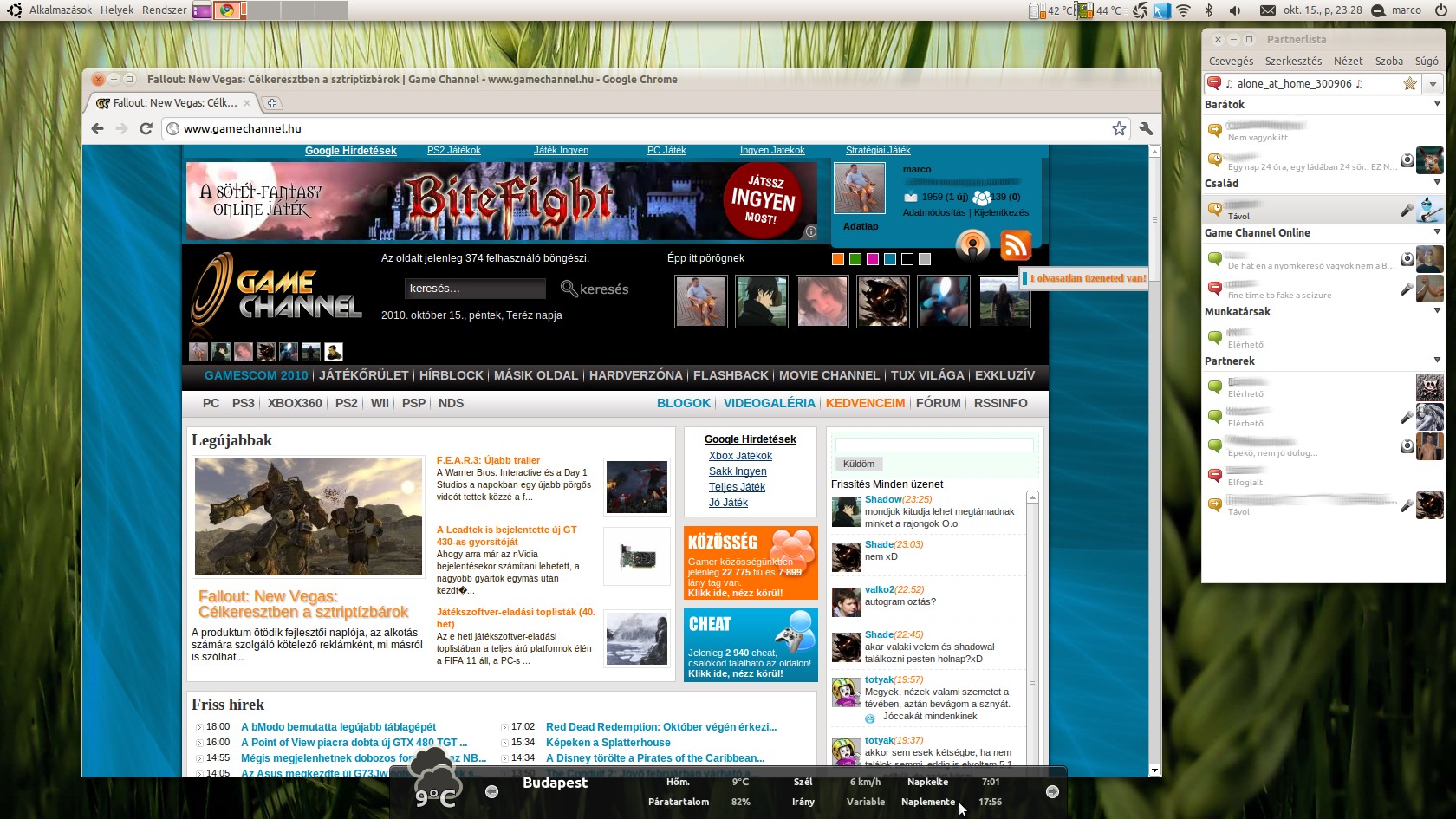The width and height of the screenshot is (1456, 819).
Task: Click the orange RSS feed icon
Action: [x=1016, y=245]
